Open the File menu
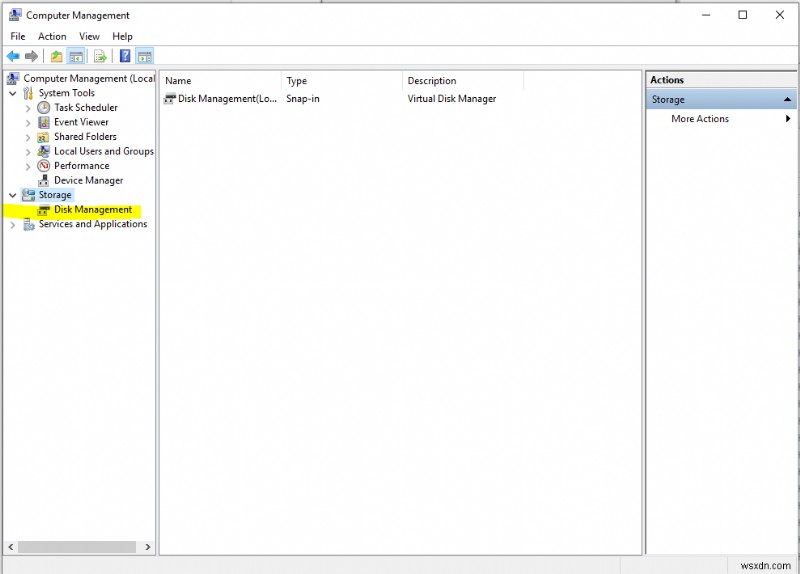This screenshot has height=574, width=800. click(18, 36)
